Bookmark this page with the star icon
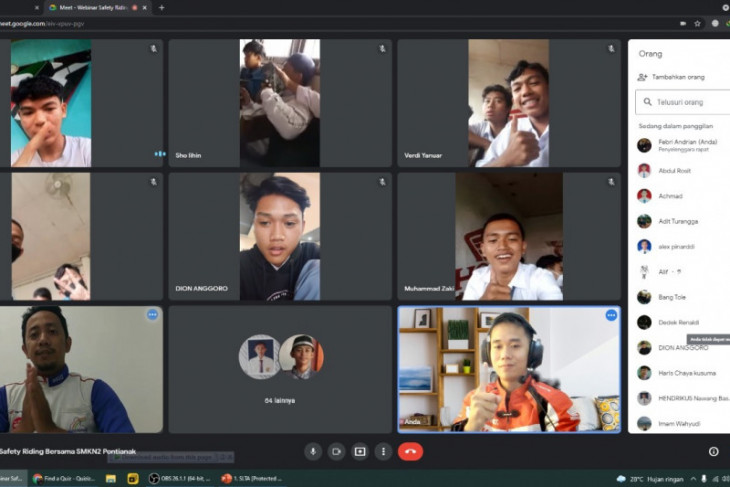This screenshot has height=487, width=730. (x=697, y=23)
